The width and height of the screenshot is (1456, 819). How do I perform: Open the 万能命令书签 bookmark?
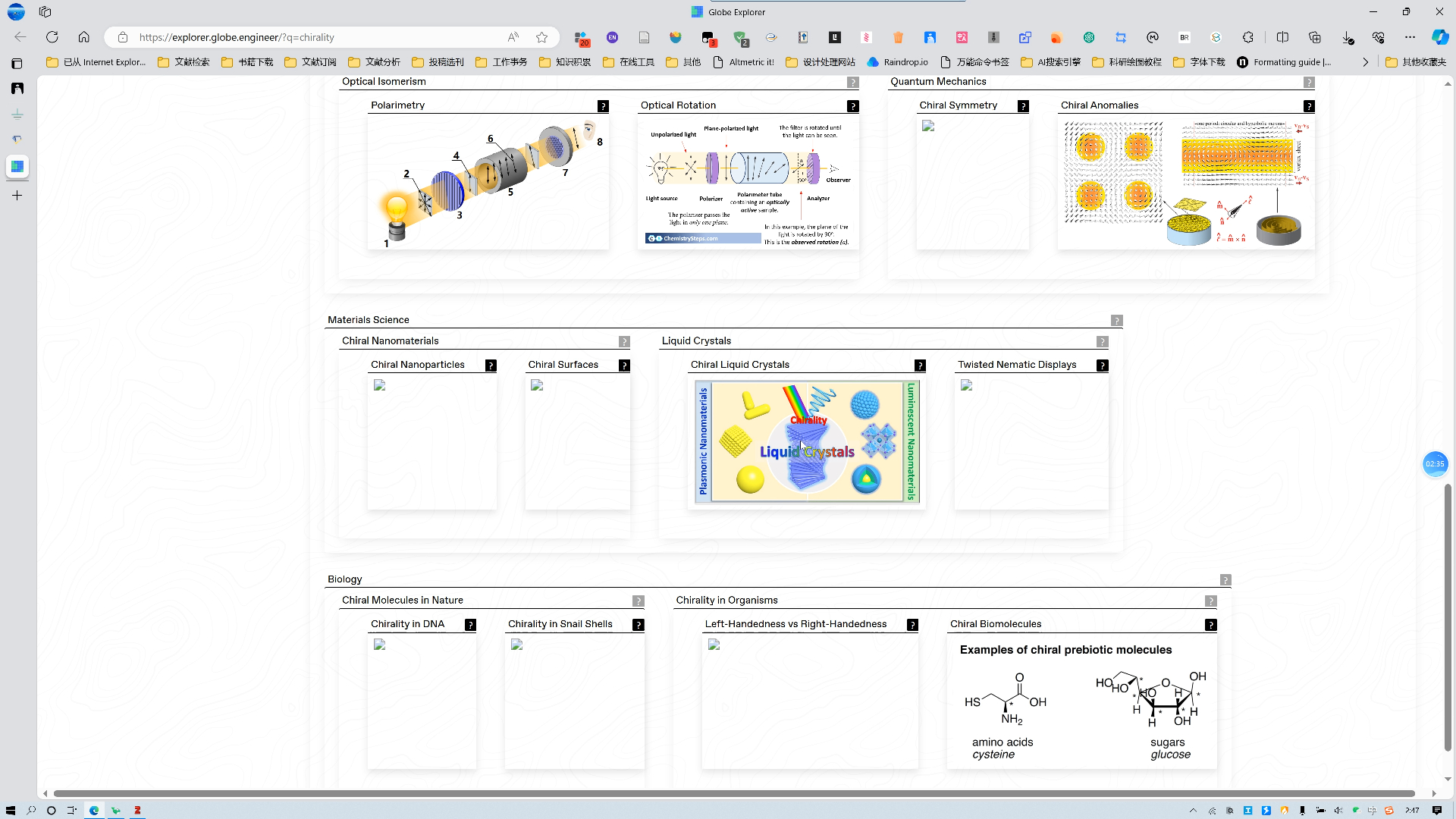coord(975,62)
